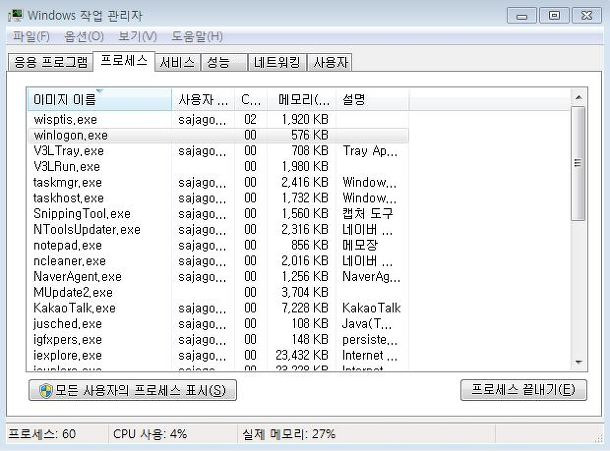Select the taskmgr.exe process
610x451 pixels.
(x=218, y=182)
